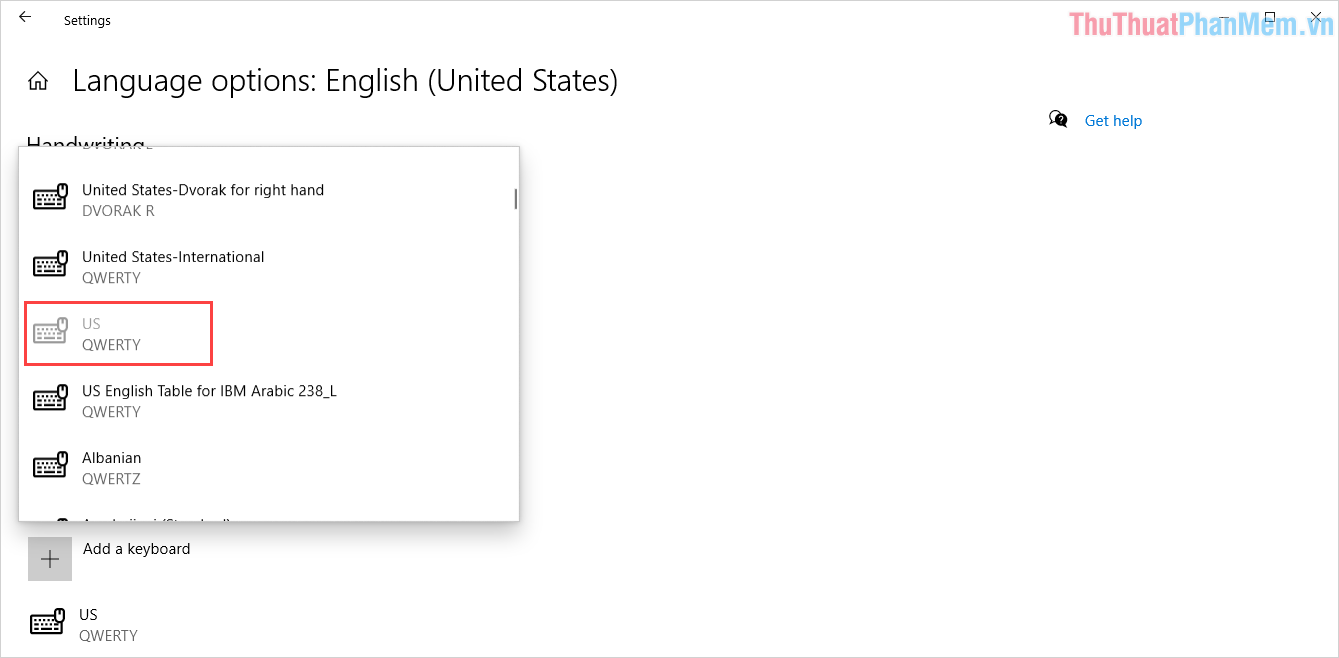Click the plus icon to Add a keyboard
This screenshot has height=658, width=1339.
pos(50,558)
